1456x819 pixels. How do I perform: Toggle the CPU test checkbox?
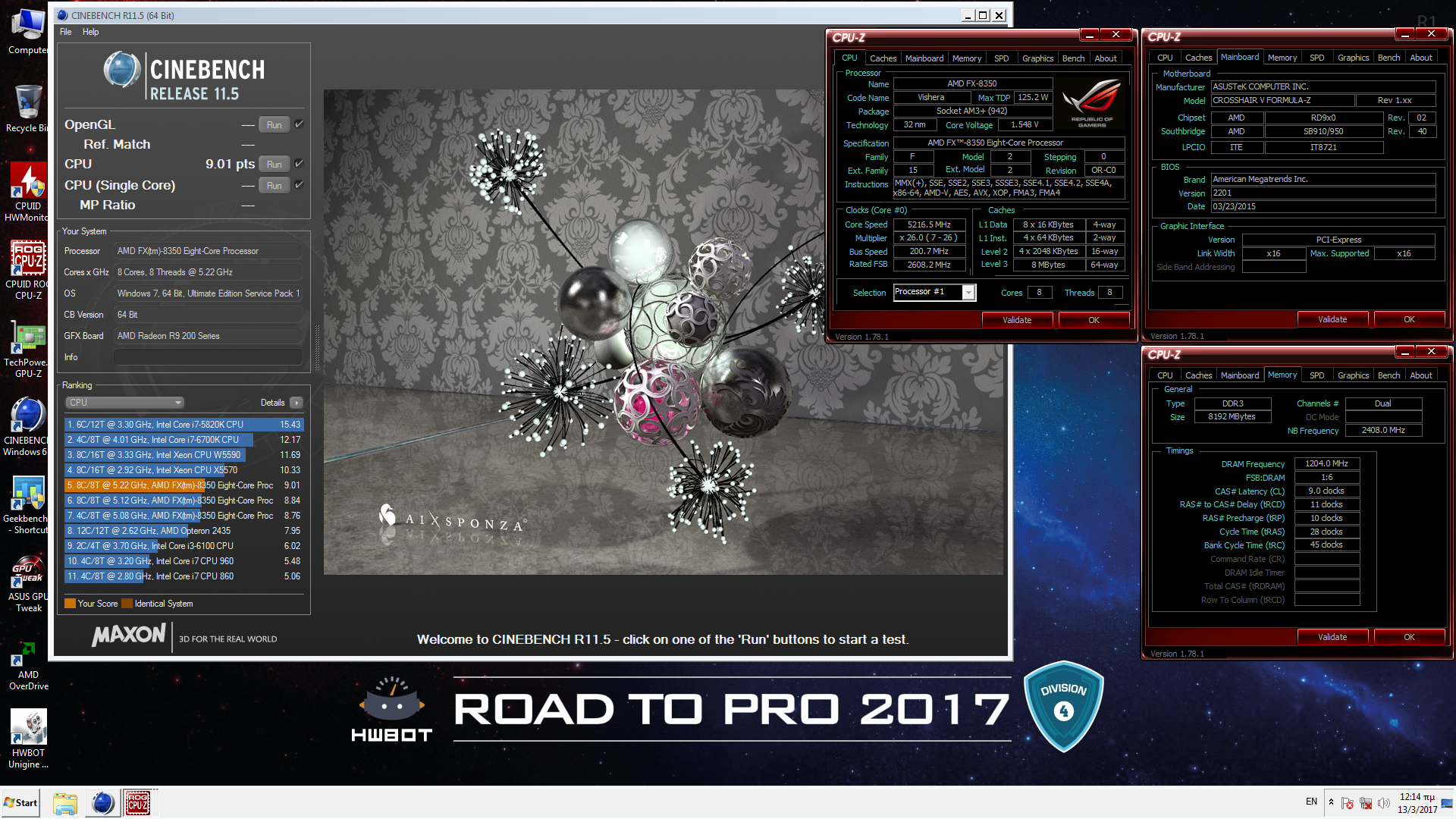click(x=299, y=164)
